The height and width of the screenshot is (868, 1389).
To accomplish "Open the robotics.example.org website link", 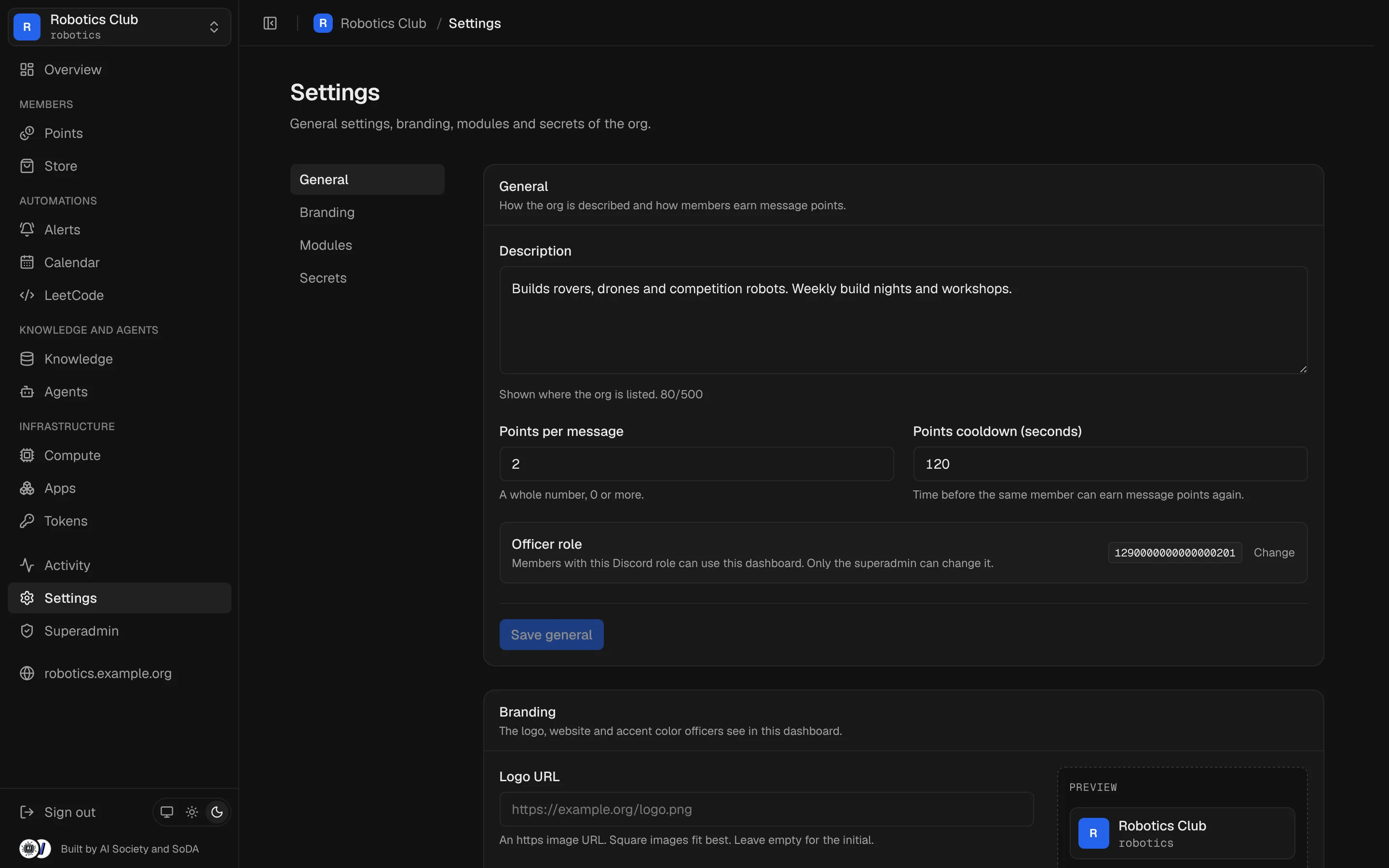I will coord(120,673).
